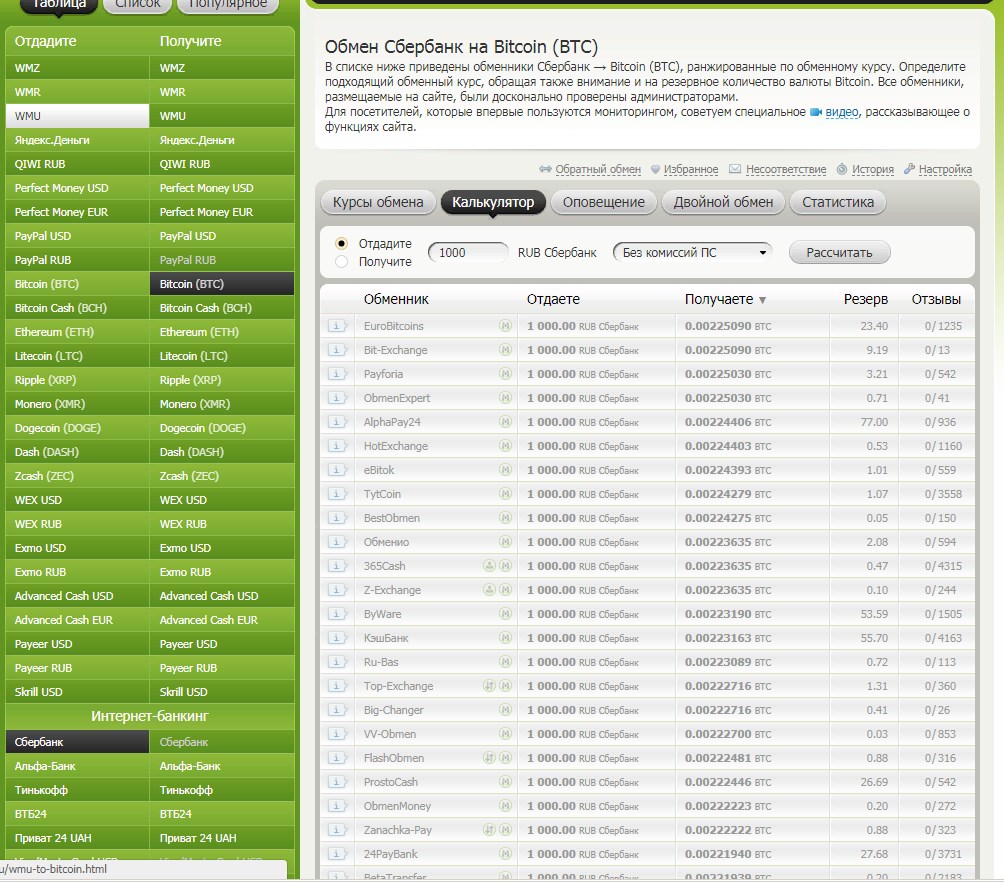Click the wrench icon beside Настройка
Image resolution: width=1004 pixels, height=882 pixels.
click(909, 169)
